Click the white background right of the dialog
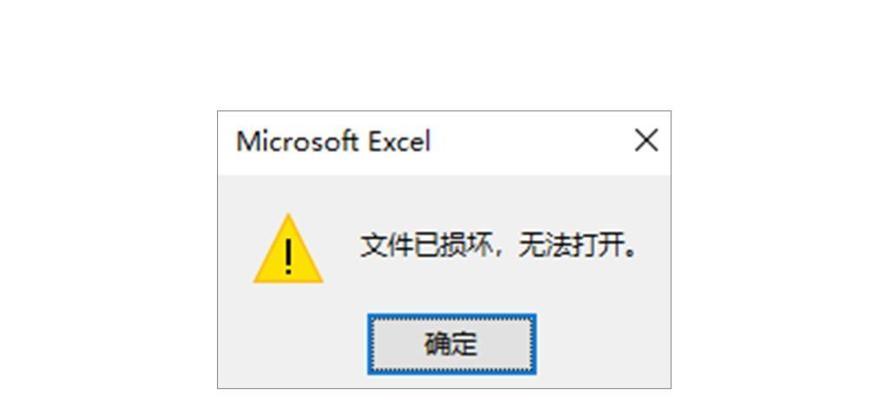Image resolution: width=889 pixels, height=400 pixels. (780, 249)
